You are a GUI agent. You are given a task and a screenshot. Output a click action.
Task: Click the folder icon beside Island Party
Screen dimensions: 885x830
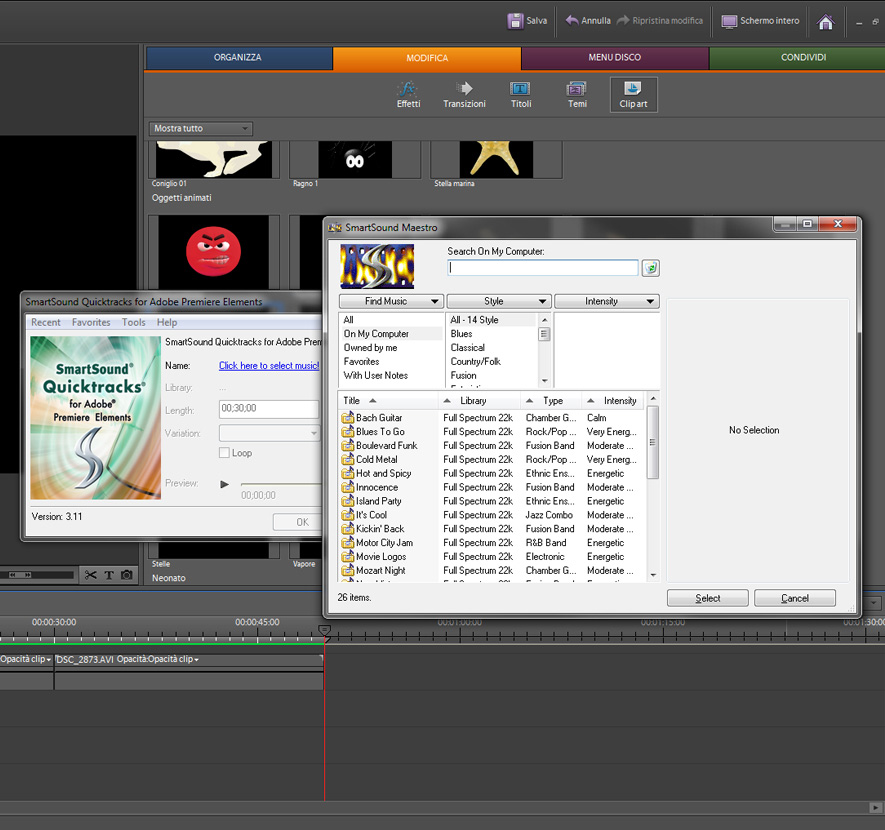(x=347, y=501)
